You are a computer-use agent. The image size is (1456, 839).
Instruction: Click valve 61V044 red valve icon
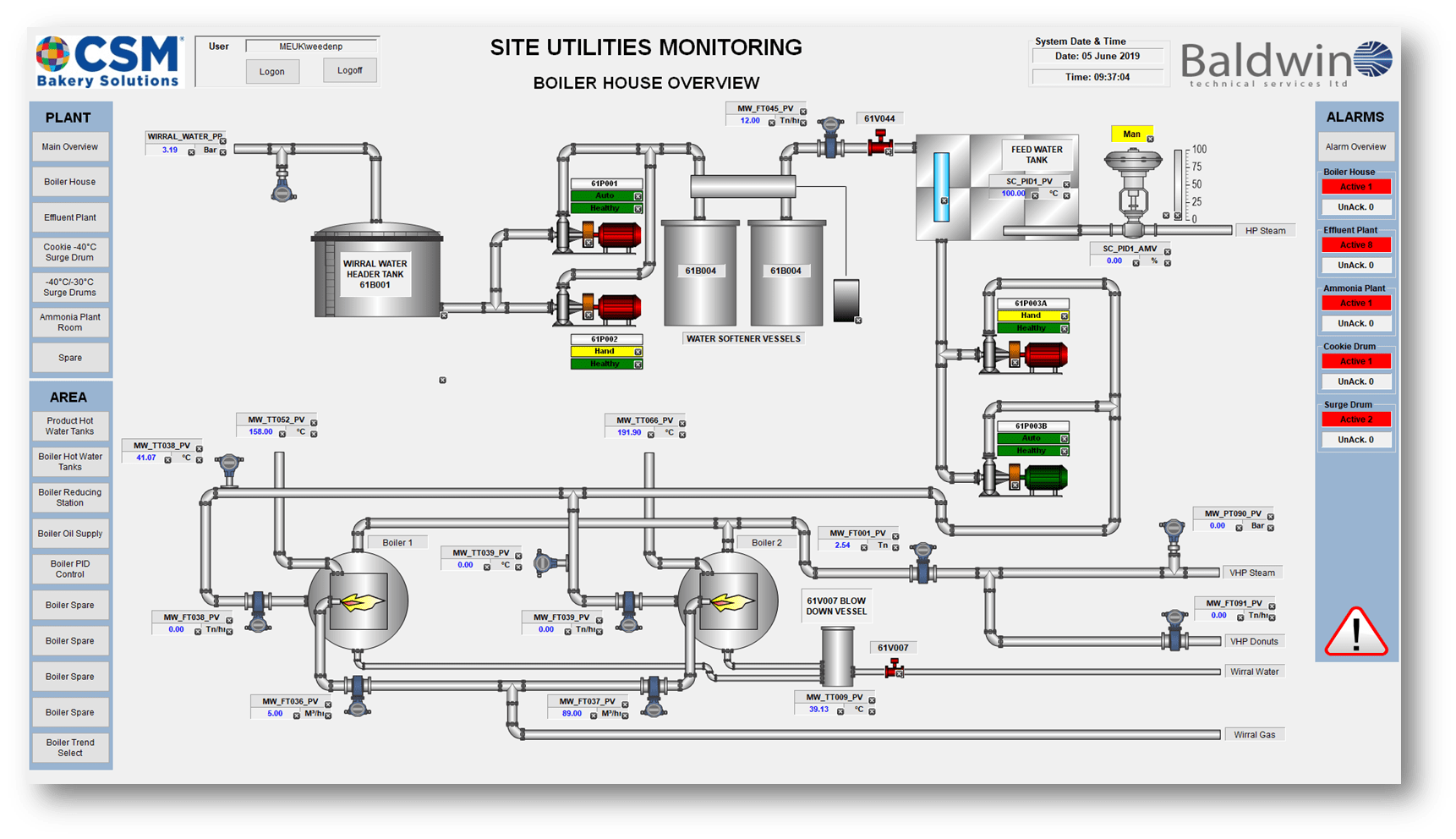pos(880,143)
